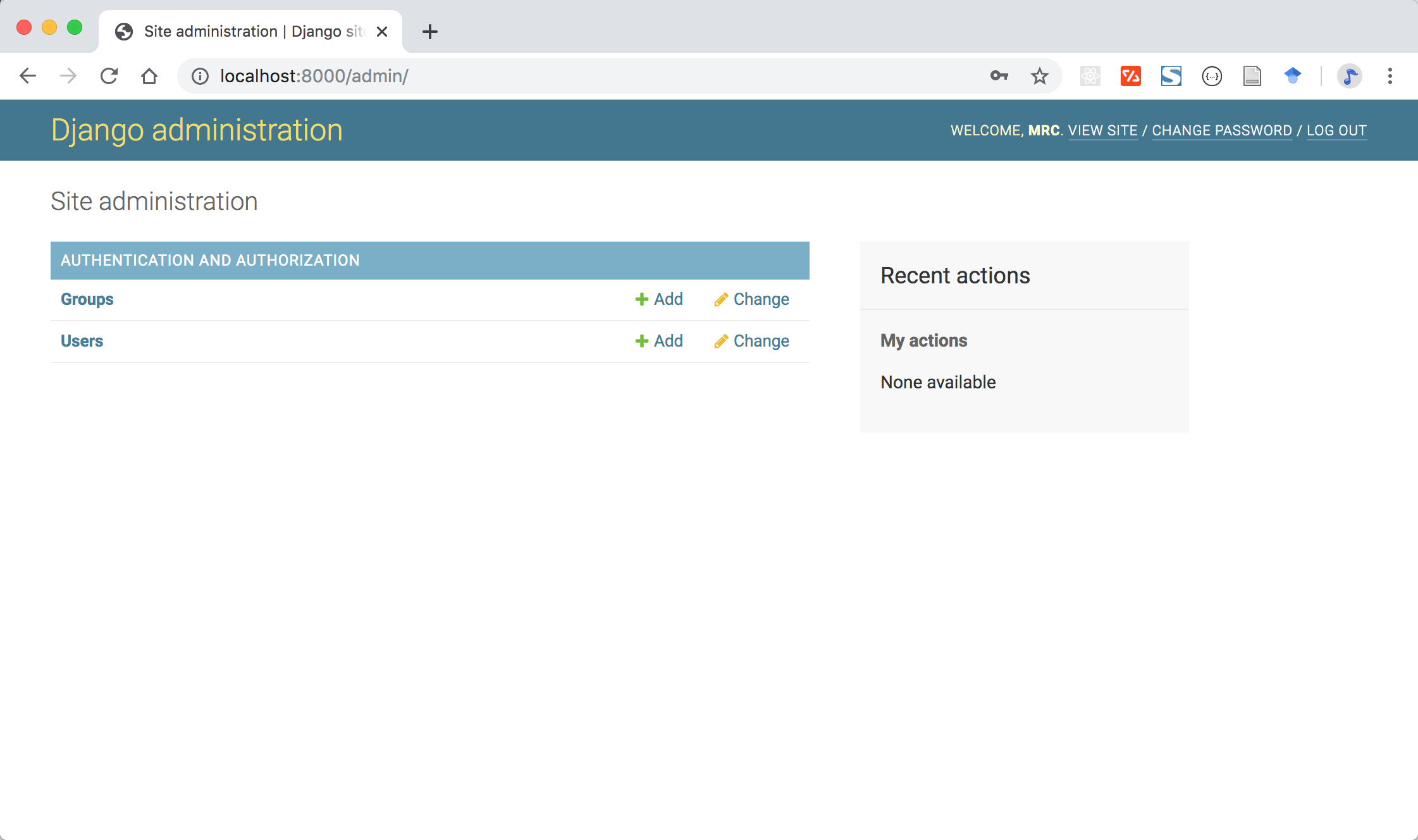Screen dimensions: 1418x840
Task: Click the browser home icon
Action: [149, 76]
